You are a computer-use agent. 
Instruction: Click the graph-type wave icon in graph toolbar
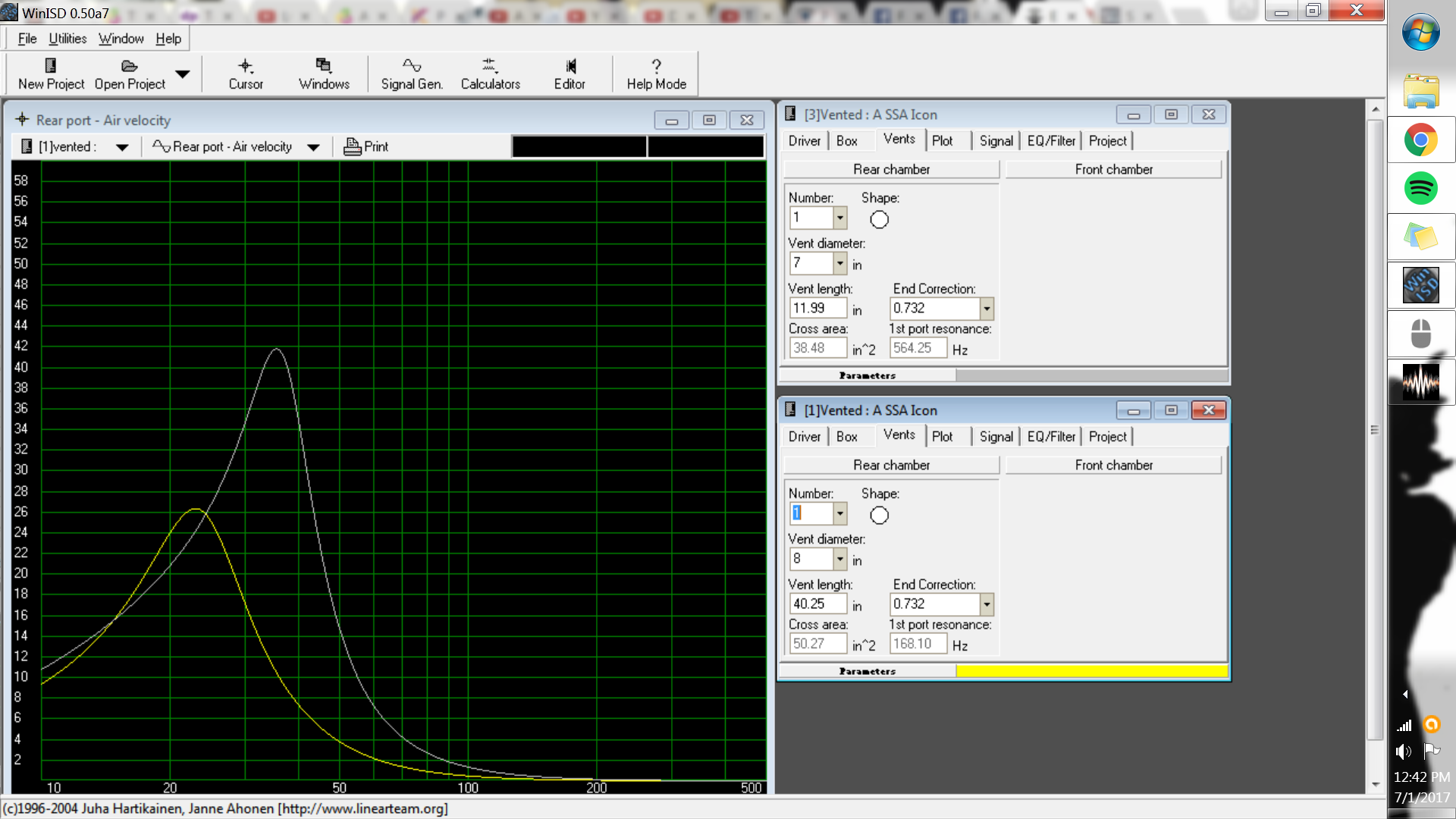tap(161, 146)
